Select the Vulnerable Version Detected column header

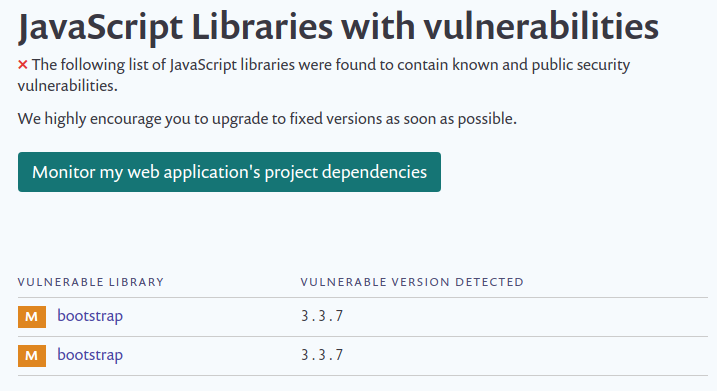coord(412,282)
